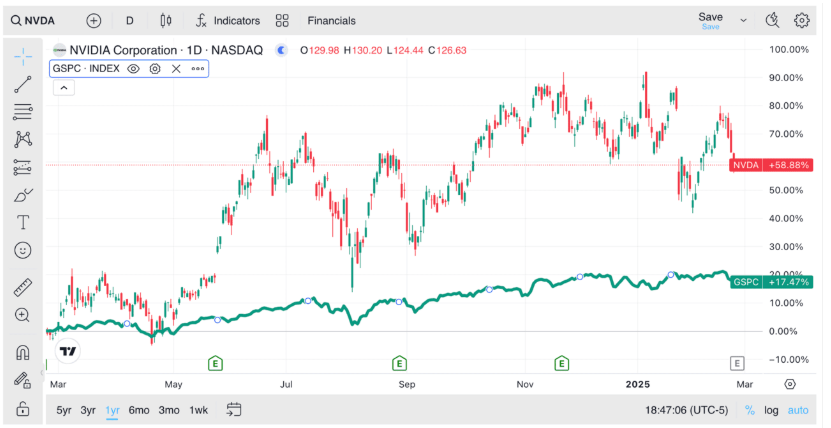The width and height of the screenshot is (831, 428).
Task: Click the TradingView logo on chart
Action: (68, 351)
